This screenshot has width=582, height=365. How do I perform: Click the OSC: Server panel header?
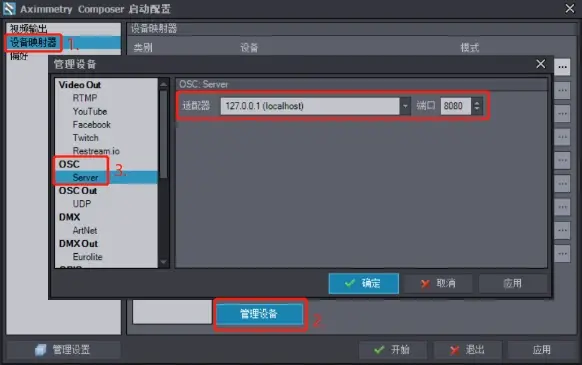click(x=362, y=84)
